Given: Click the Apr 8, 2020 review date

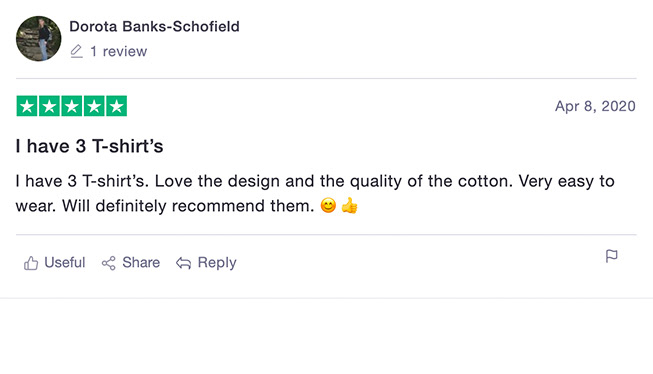Looking at the screenshot, I should [595, 106].
